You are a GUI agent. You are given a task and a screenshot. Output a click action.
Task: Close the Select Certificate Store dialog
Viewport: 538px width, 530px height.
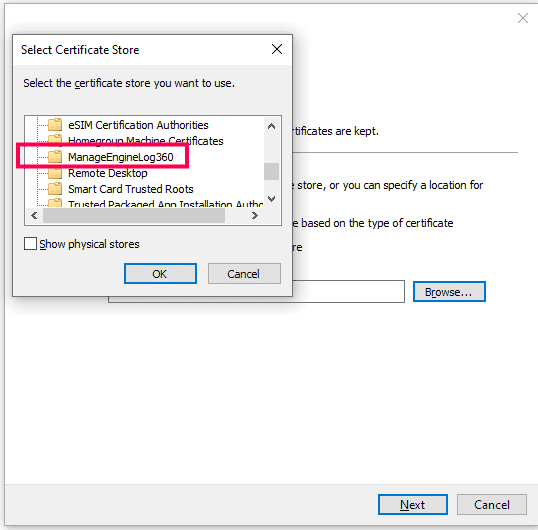pos(277,49)
